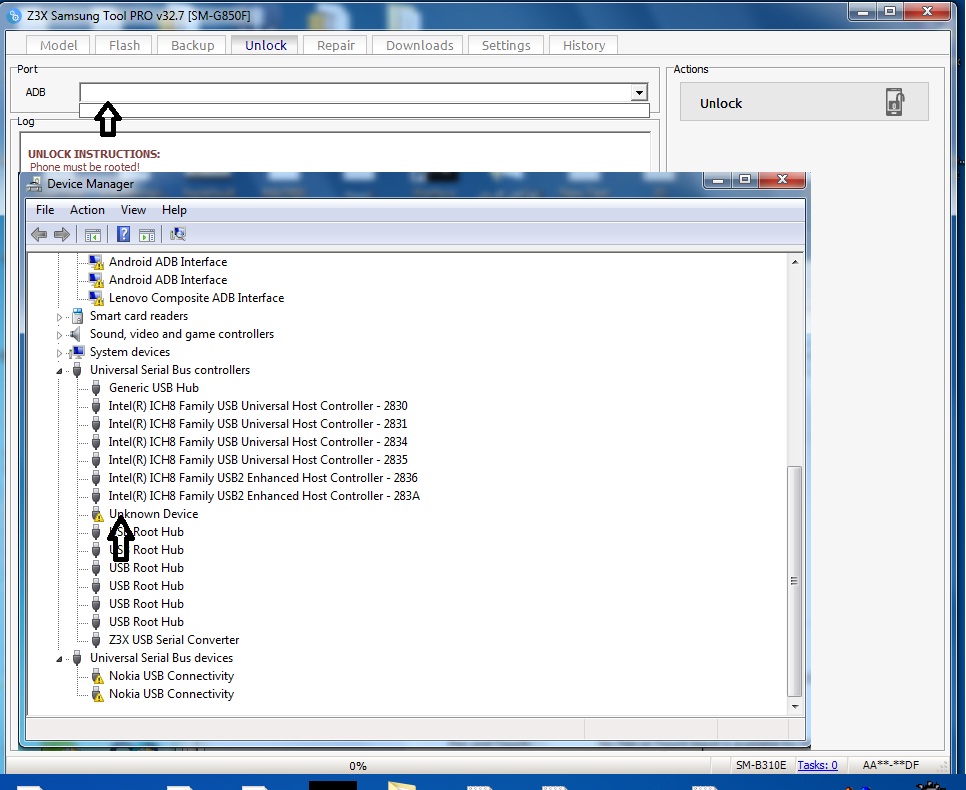Image resolution: width=966 pixels, height=790 pixels.
Task: Select Unknown Device entry
Action: [x=153, y=513]
